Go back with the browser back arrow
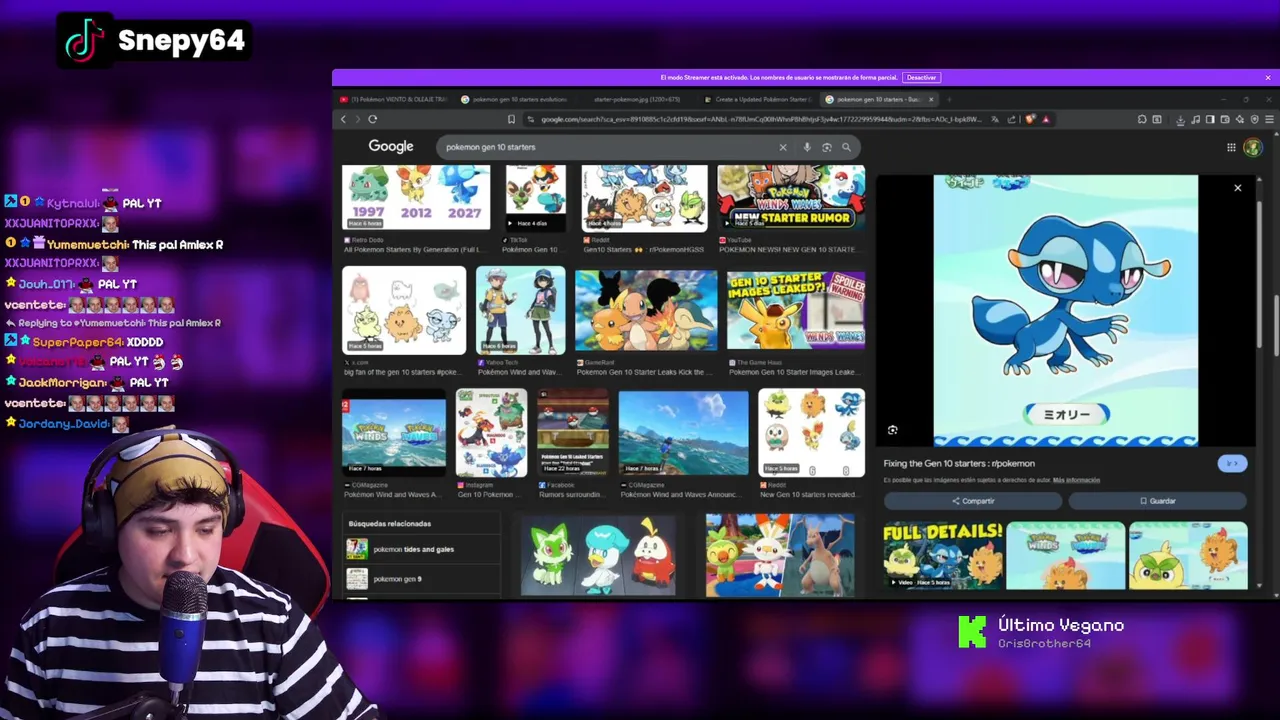 (343, 119)
